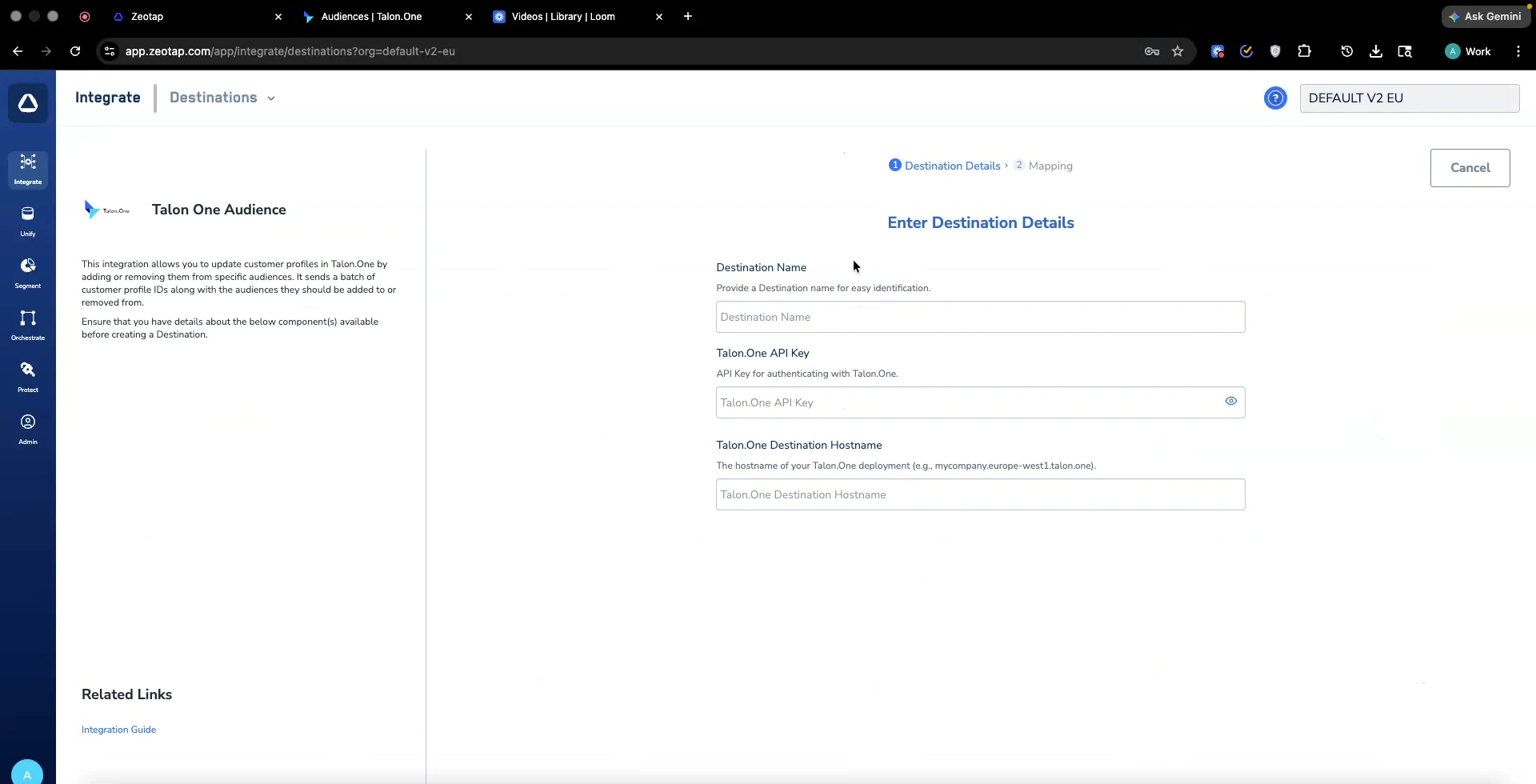This screenshot has height=784, width=1536.
Task: Click the Ask Gemini button
Action: point(1486,16)
